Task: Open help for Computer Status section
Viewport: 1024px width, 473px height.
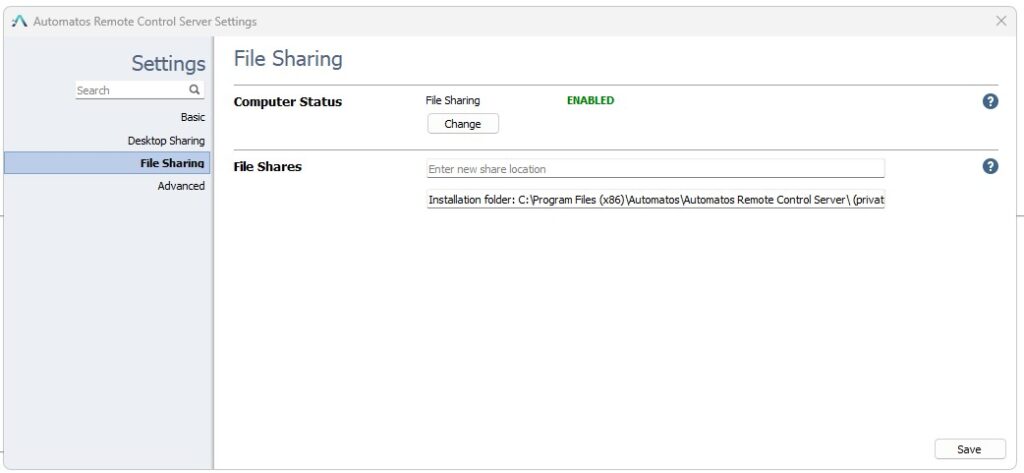Action: [x=990, y=101]
